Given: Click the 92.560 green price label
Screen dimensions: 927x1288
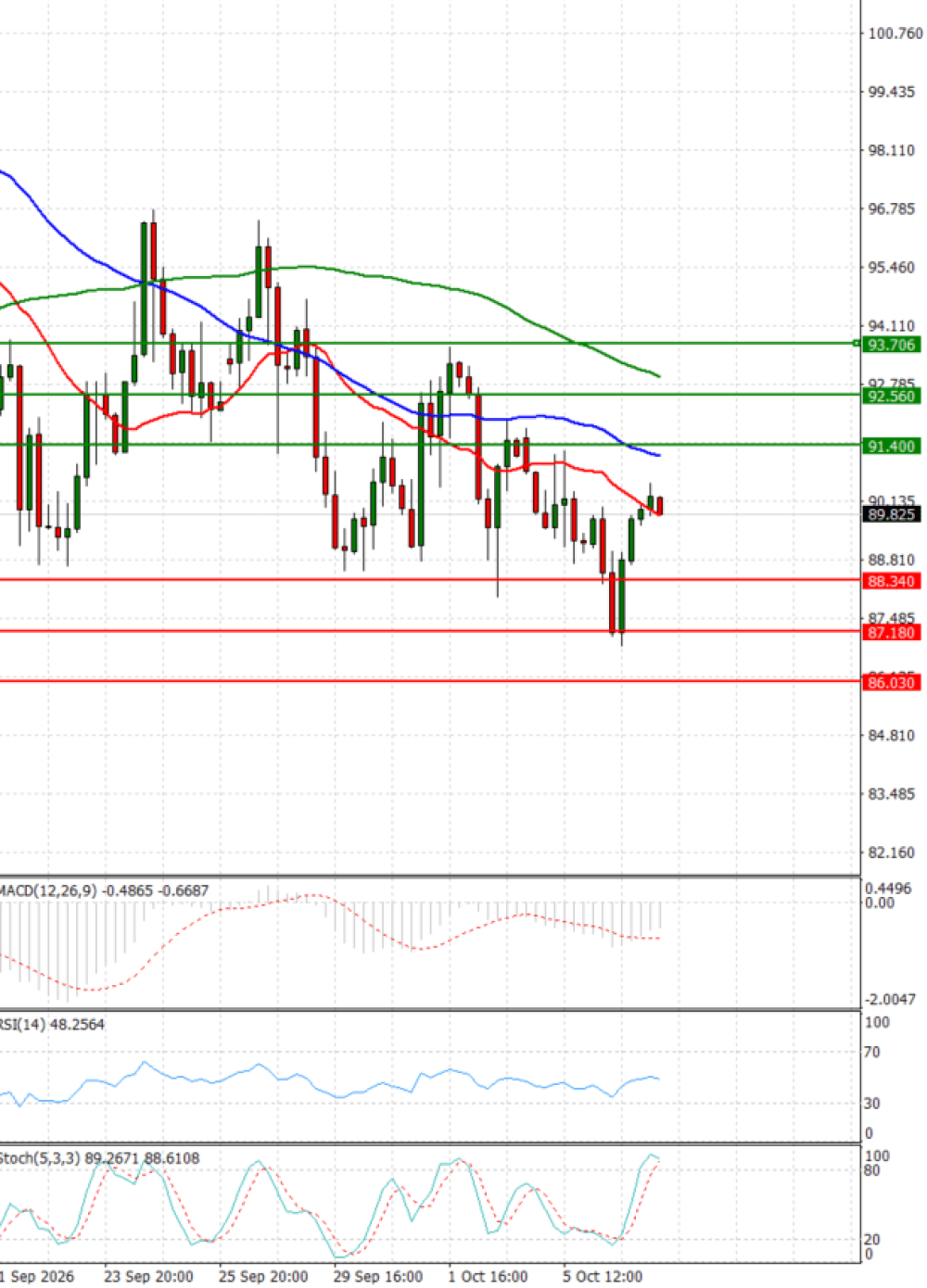Looking at the screenshot, I should coord(891,396).
